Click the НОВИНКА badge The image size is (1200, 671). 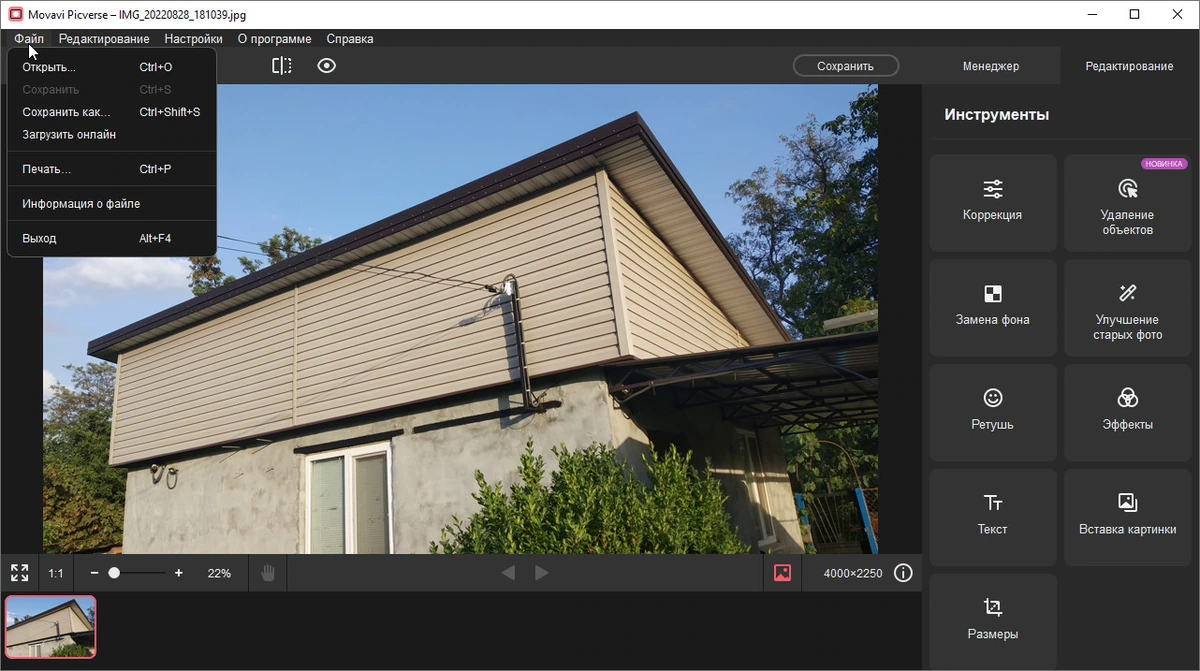point(1164,164)
